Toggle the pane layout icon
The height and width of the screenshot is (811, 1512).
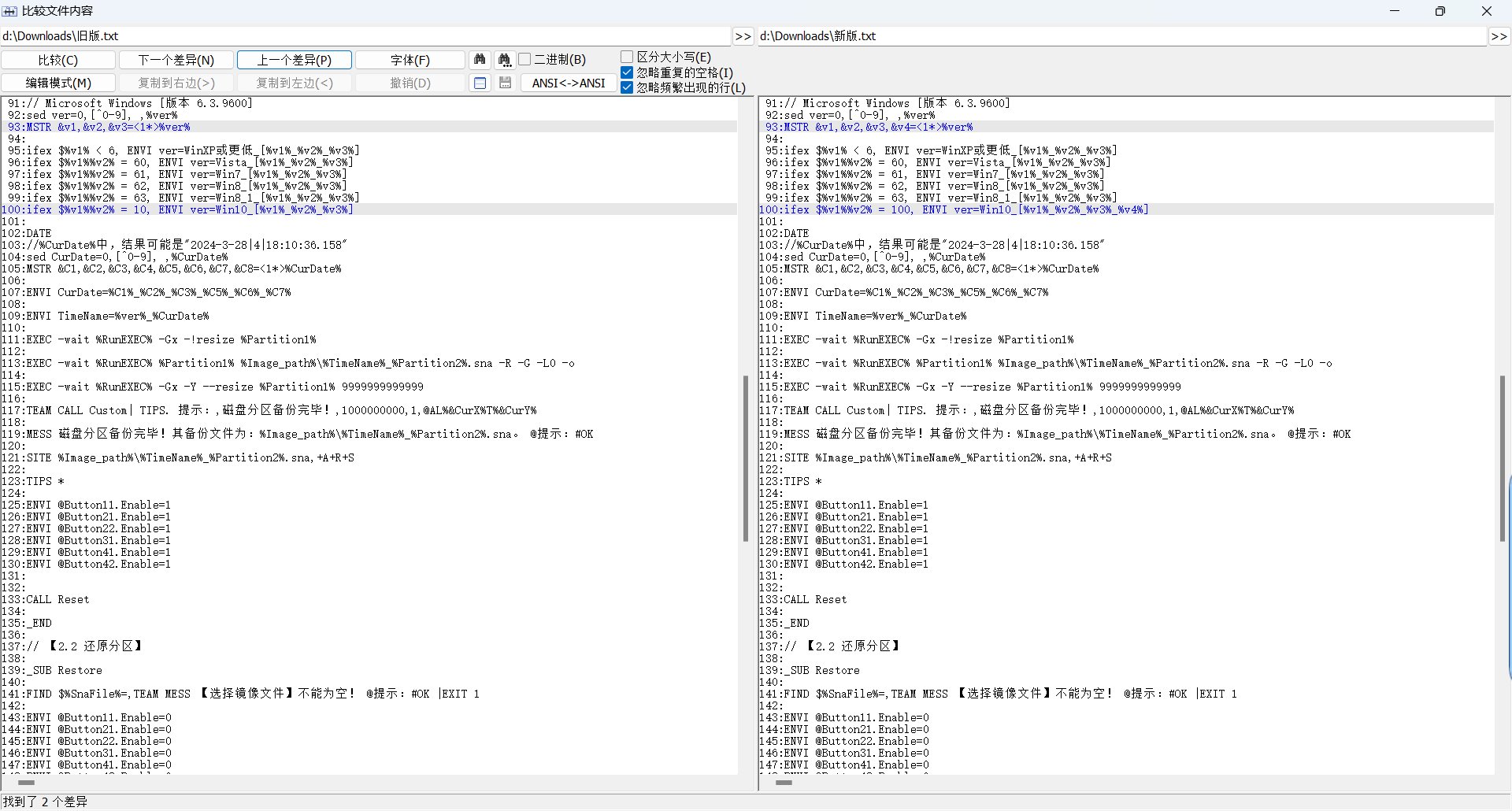tap(480, 83)
